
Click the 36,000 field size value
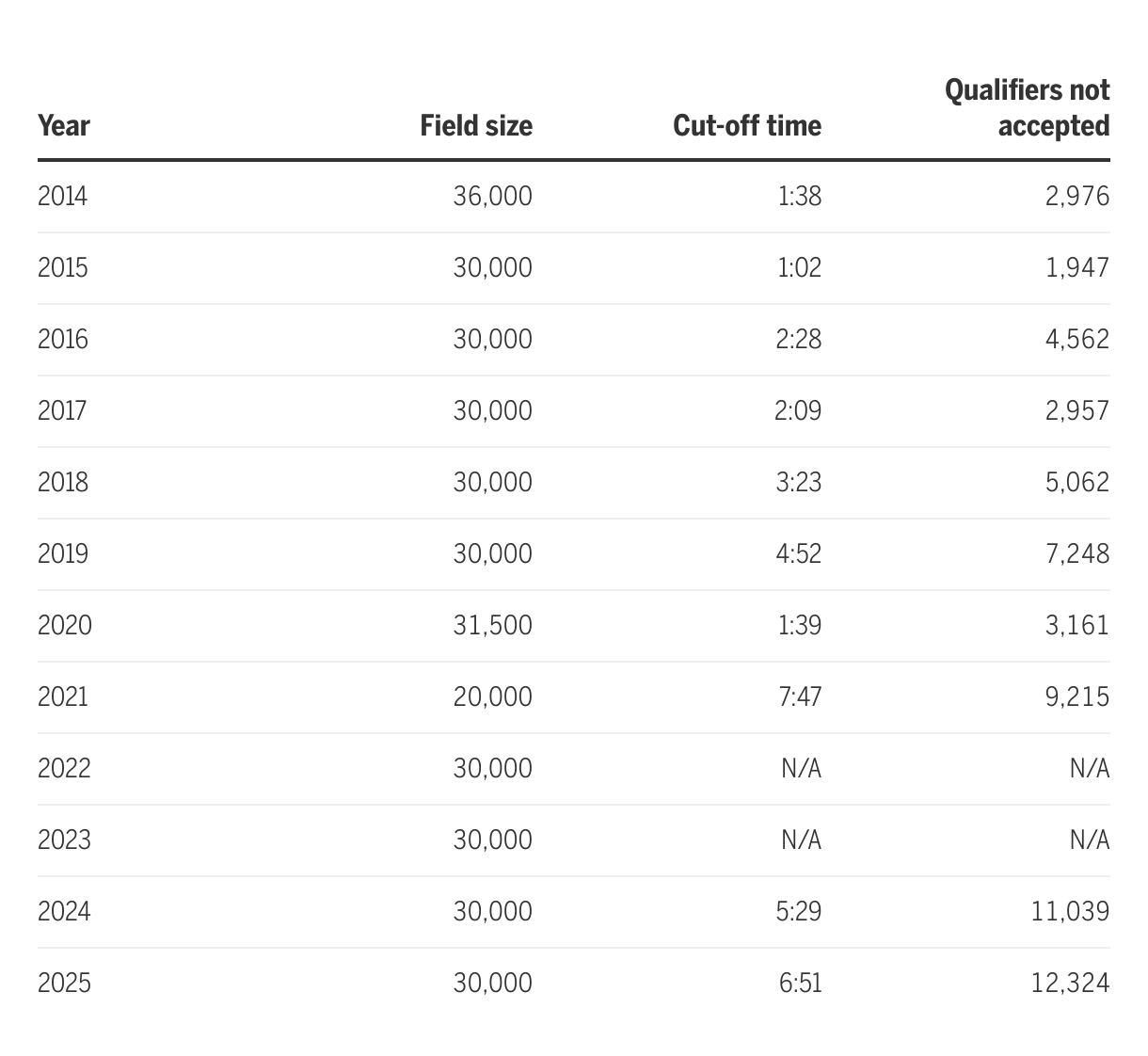coord(492,197)
